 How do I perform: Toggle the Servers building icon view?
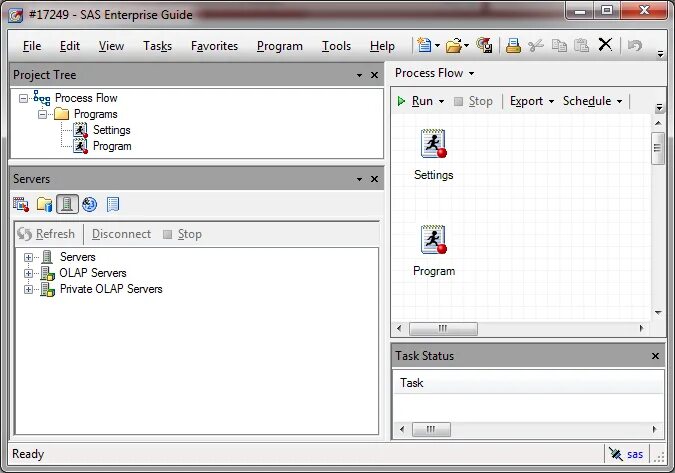[67, 204]
